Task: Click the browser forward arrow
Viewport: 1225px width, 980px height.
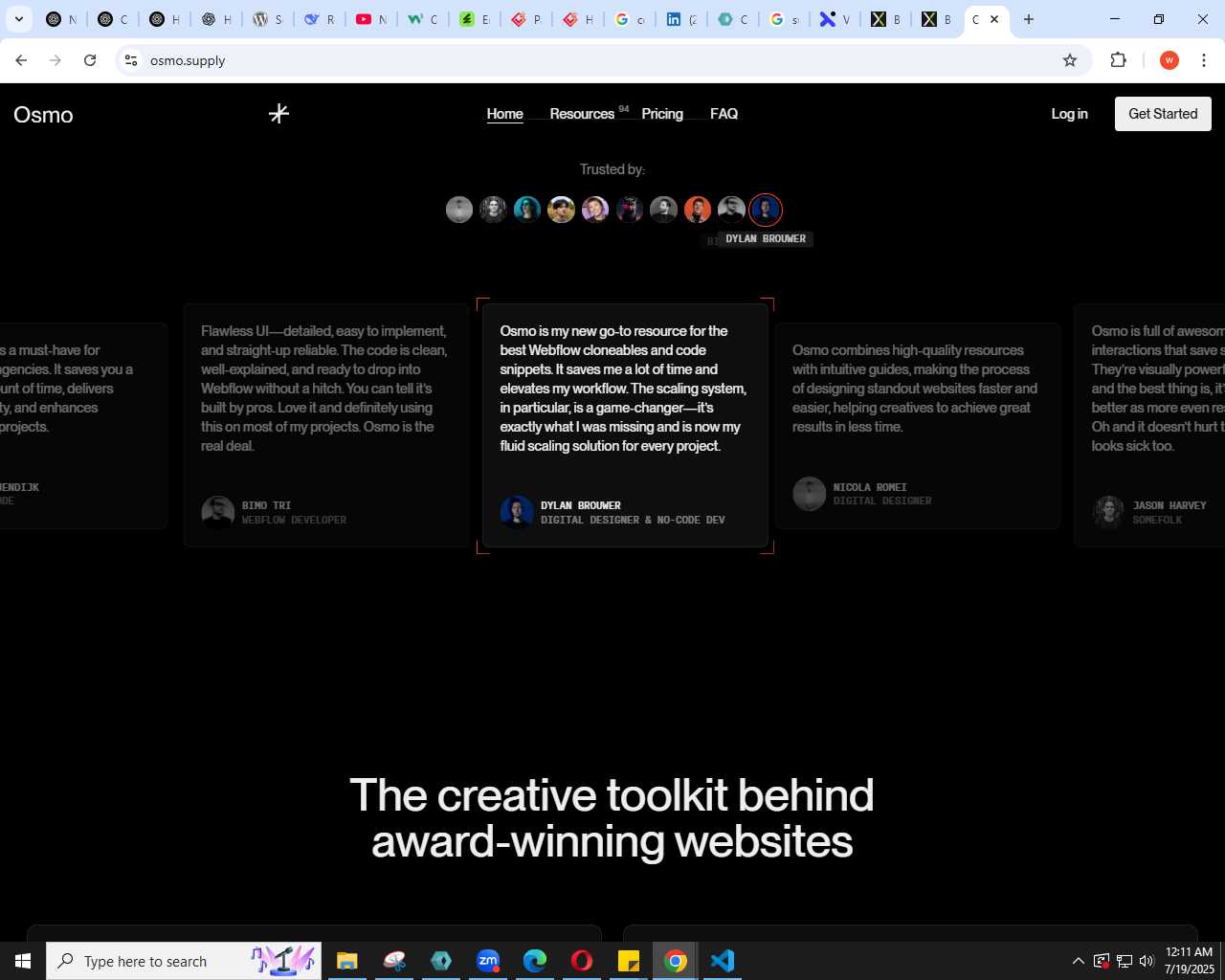Action: [56, 60]
